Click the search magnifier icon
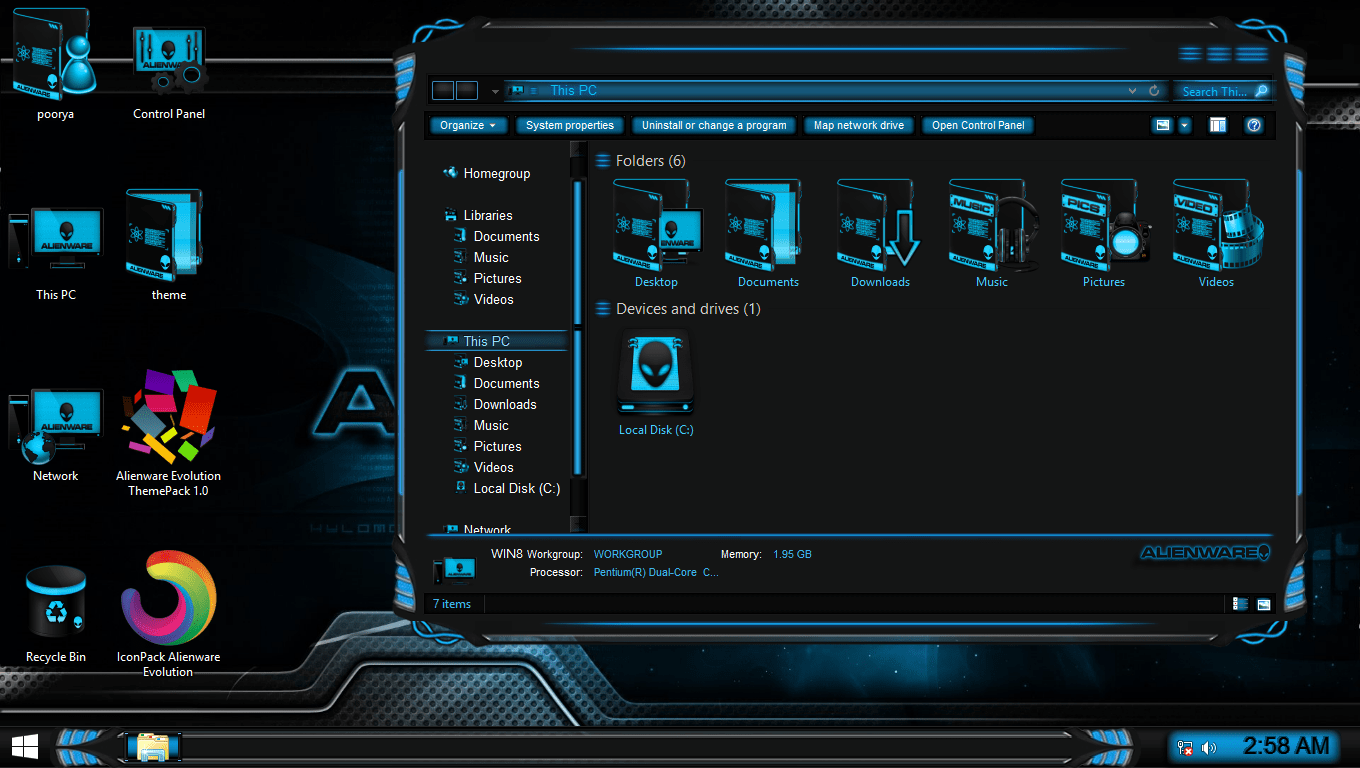This screenshot has width=1360, height=768. pos(1261,90)
